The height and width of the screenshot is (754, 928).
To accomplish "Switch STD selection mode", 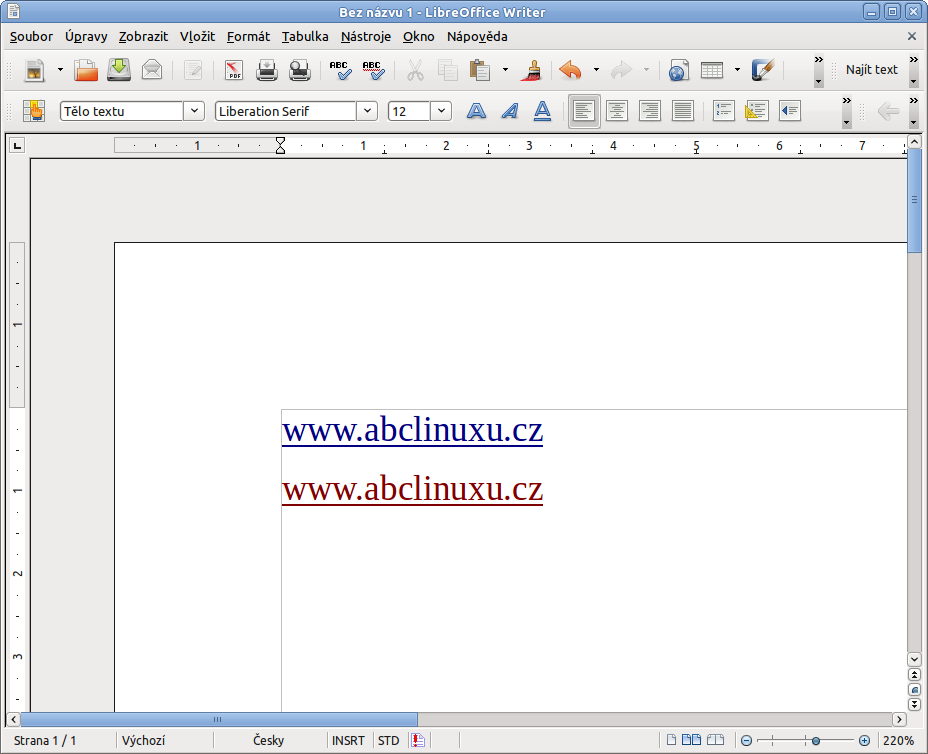I will tap(388, 740).
